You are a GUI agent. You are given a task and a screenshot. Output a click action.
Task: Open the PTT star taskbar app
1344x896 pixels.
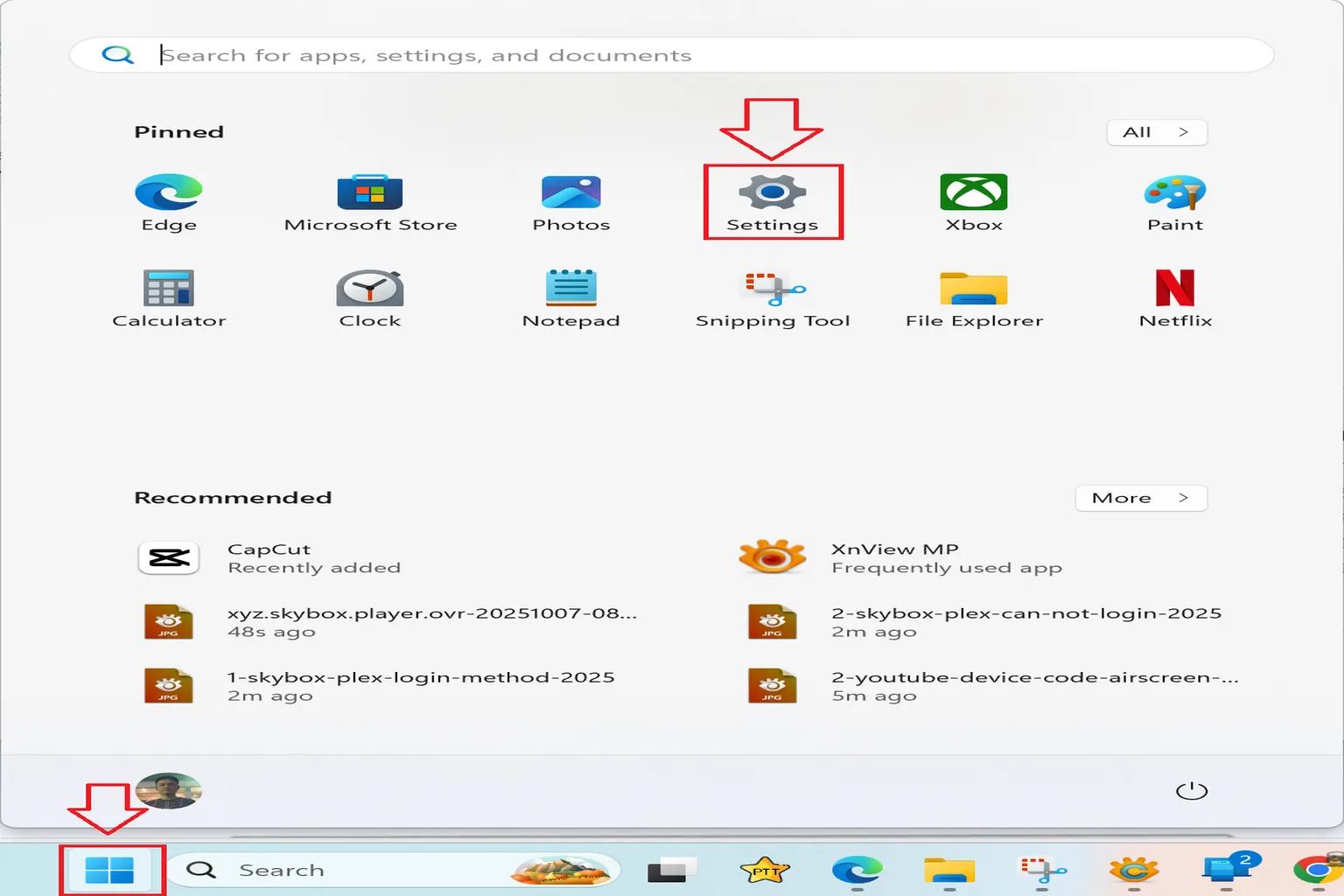point(766,871)
